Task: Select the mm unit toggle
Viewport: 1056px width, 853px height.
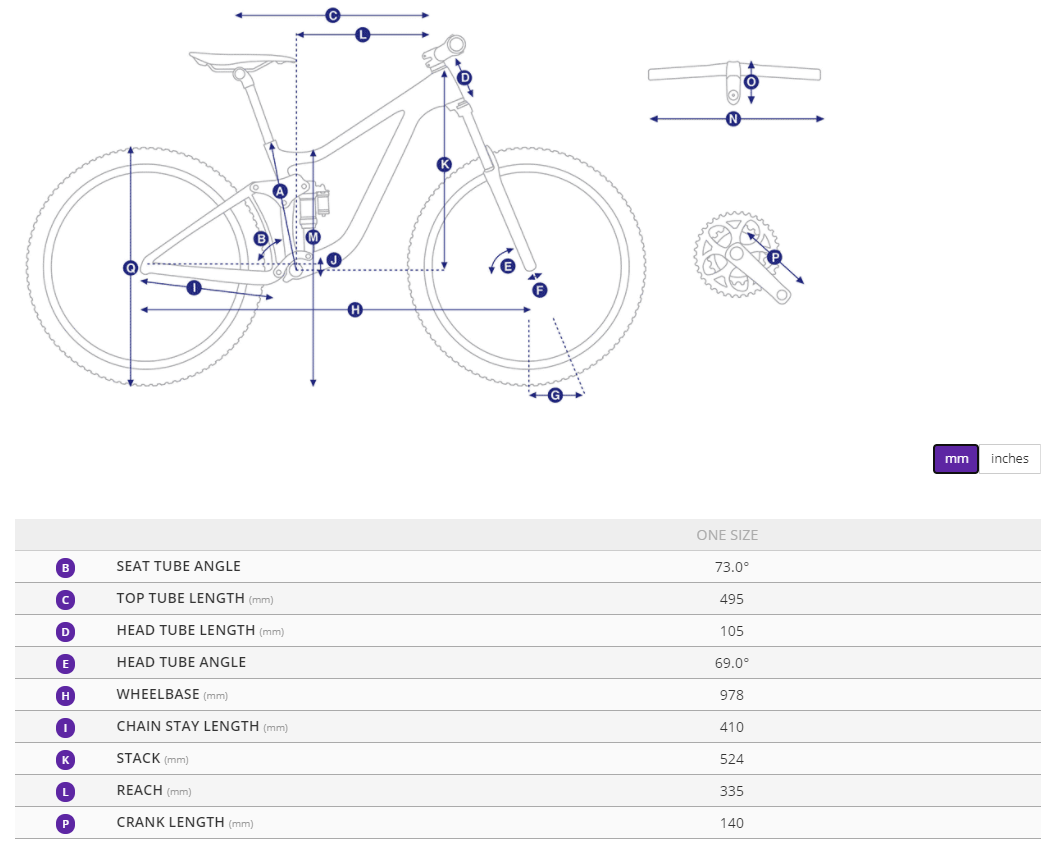Action: (956, 459)
